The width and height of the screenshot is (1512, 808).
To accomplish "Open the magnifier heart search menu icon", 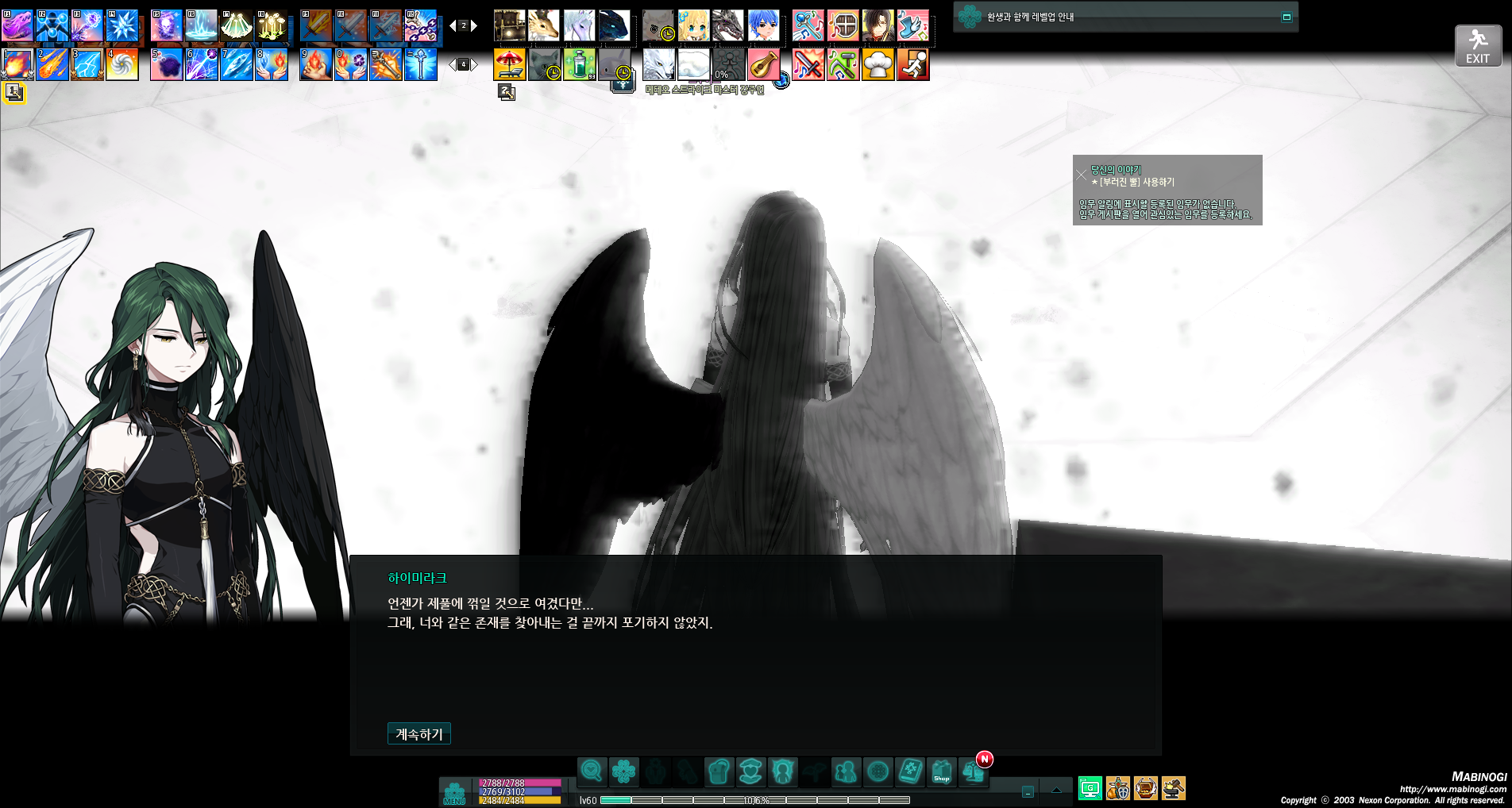I will [x=592, y=771].
